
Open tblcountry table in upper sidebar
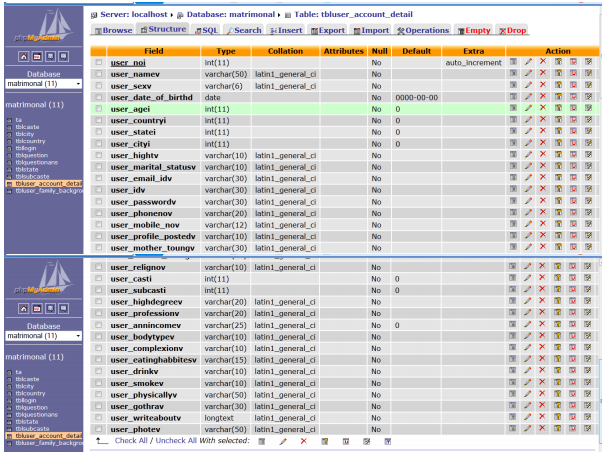tap(30, 141)
